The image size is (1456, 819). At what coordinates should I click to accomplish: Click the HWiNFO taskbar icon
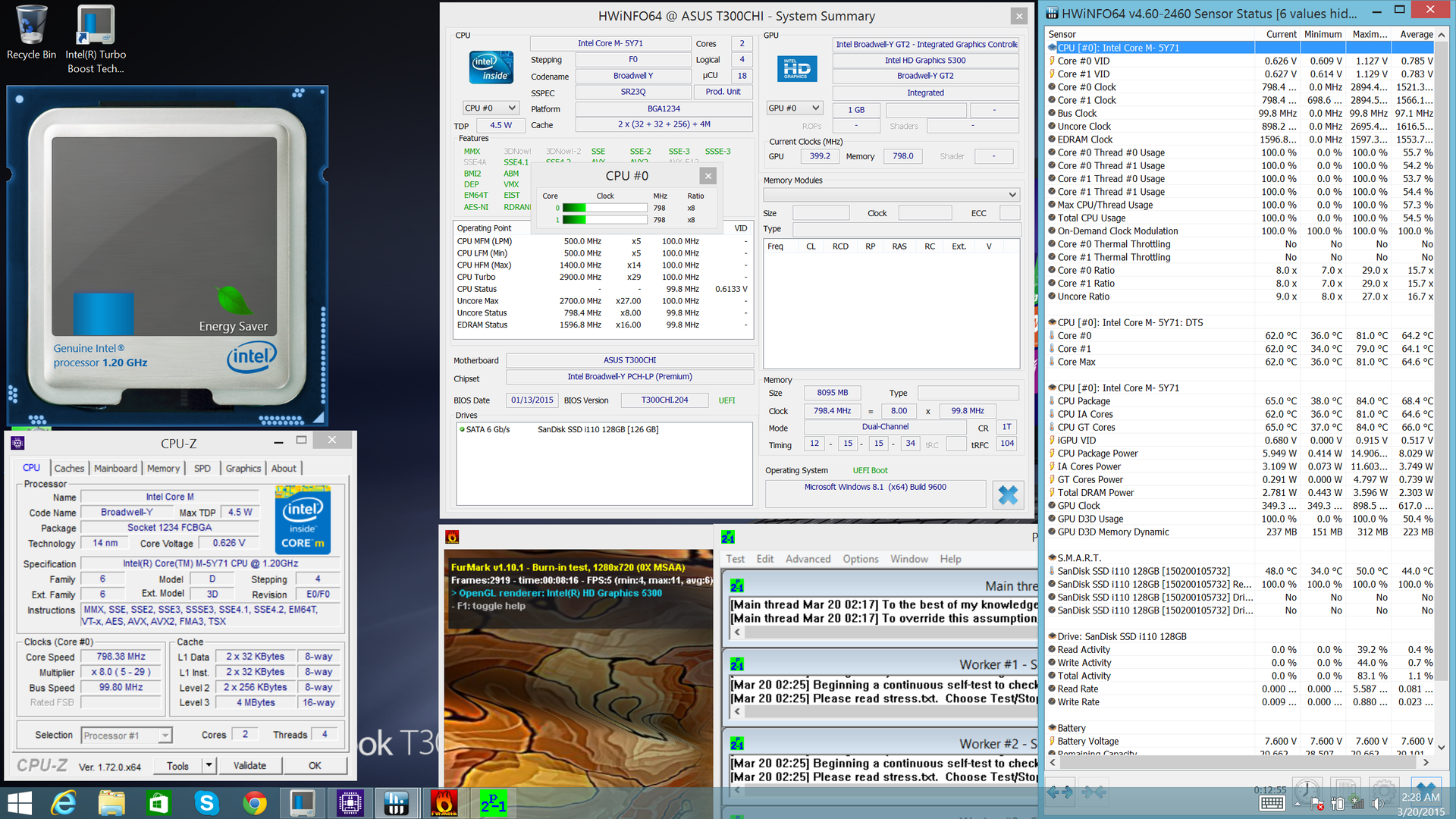tap(397, 802)
